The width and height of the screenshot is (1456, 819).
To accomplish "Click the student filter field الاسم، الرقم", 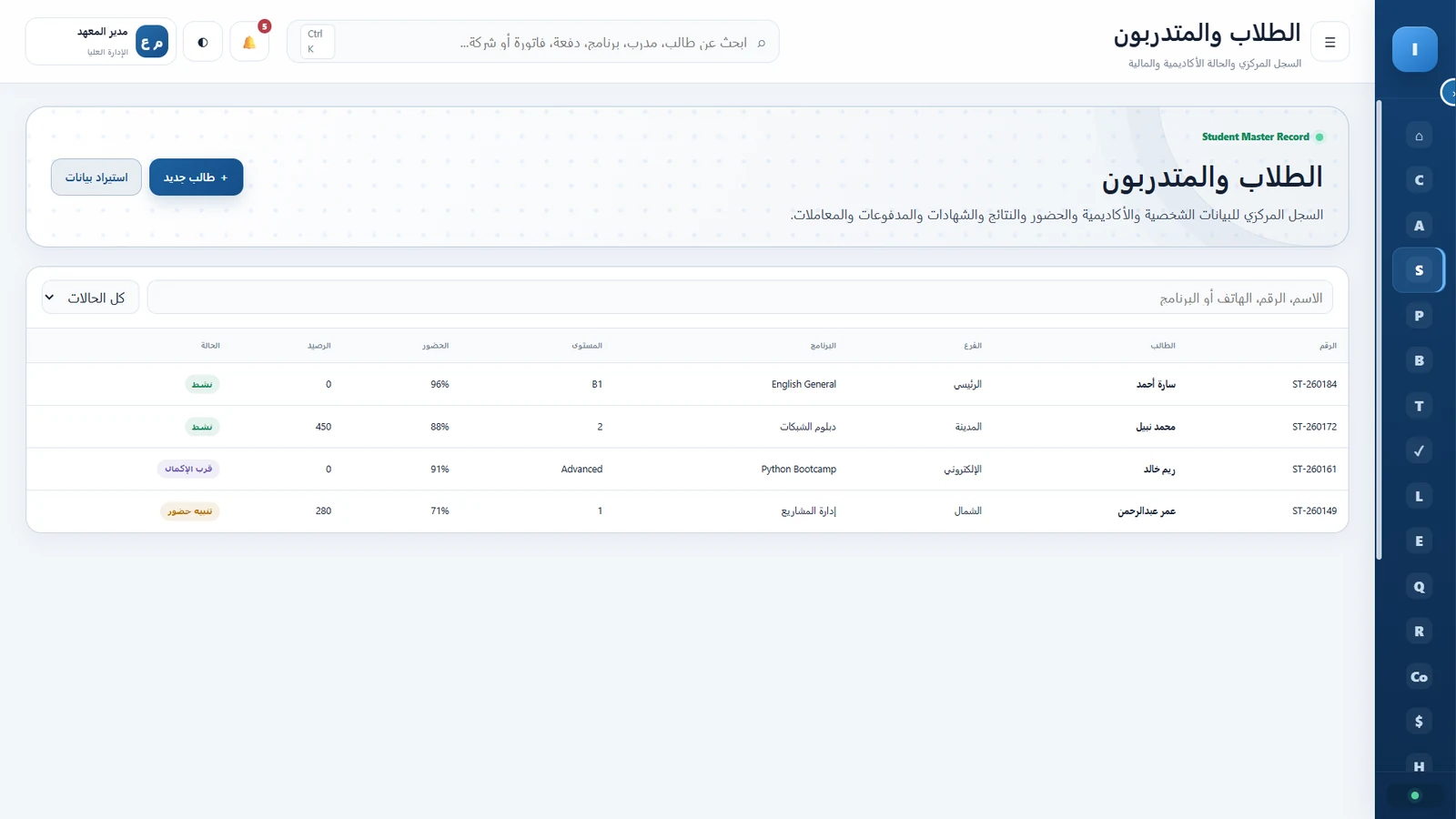I will [x=740, y=298].
